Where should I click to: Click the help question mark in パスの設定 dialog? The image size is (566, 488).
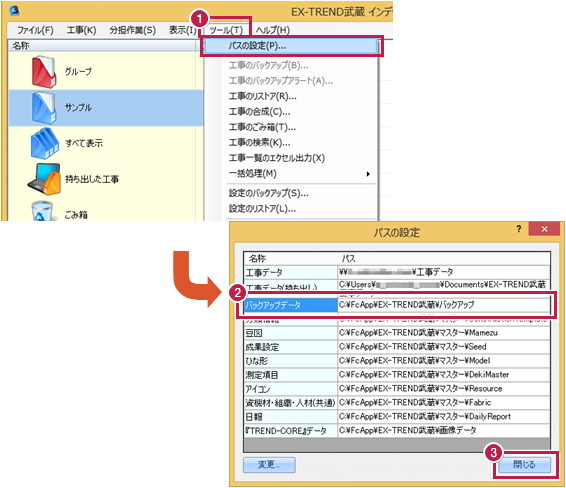[x=519, y=229]
